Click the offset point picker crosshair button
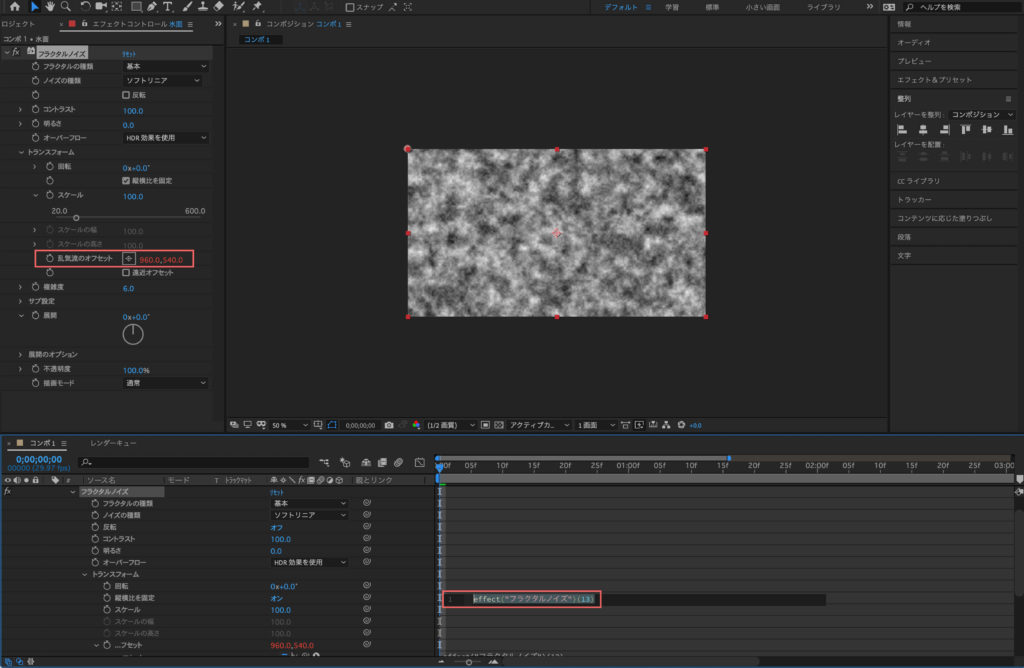1024x668 pixels. (129, 259)
